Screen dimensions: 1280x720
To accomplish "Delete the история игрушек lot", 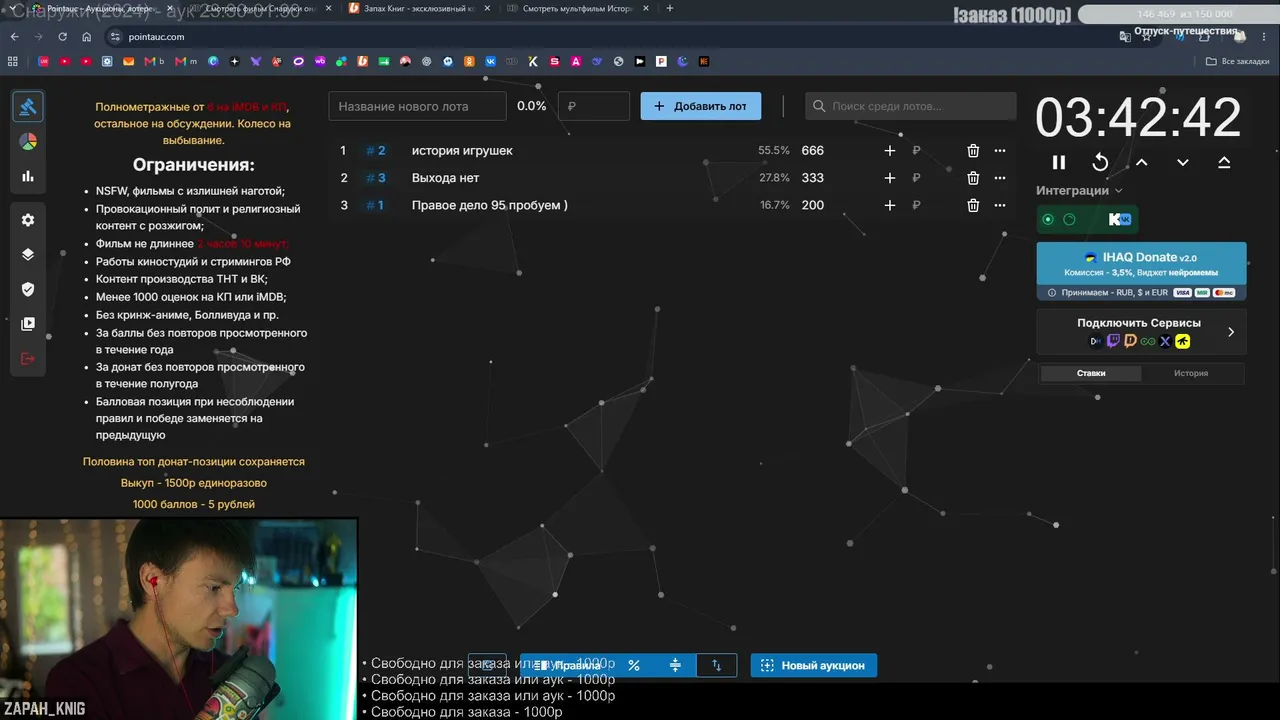I will pyautogui.click(x=973, y=151).
